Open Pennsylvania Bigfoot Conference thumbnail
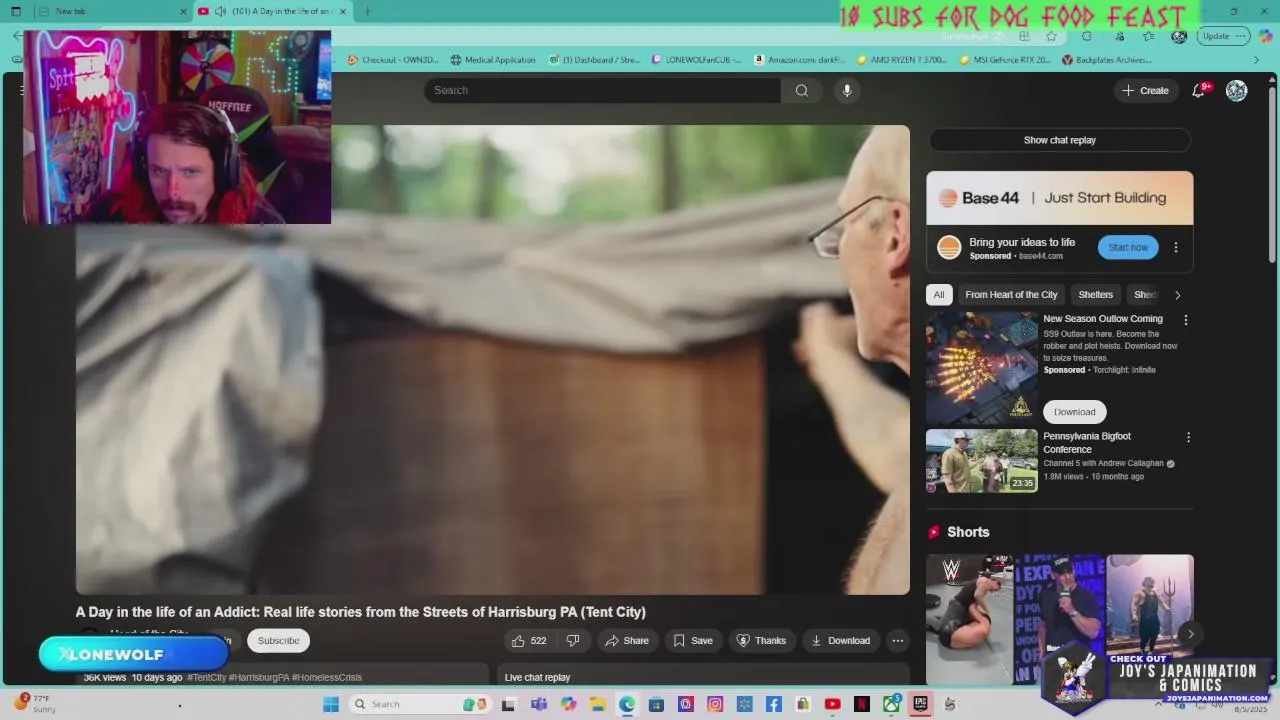1280x720 pixels. pyautogui.click(x=982, y=461)
